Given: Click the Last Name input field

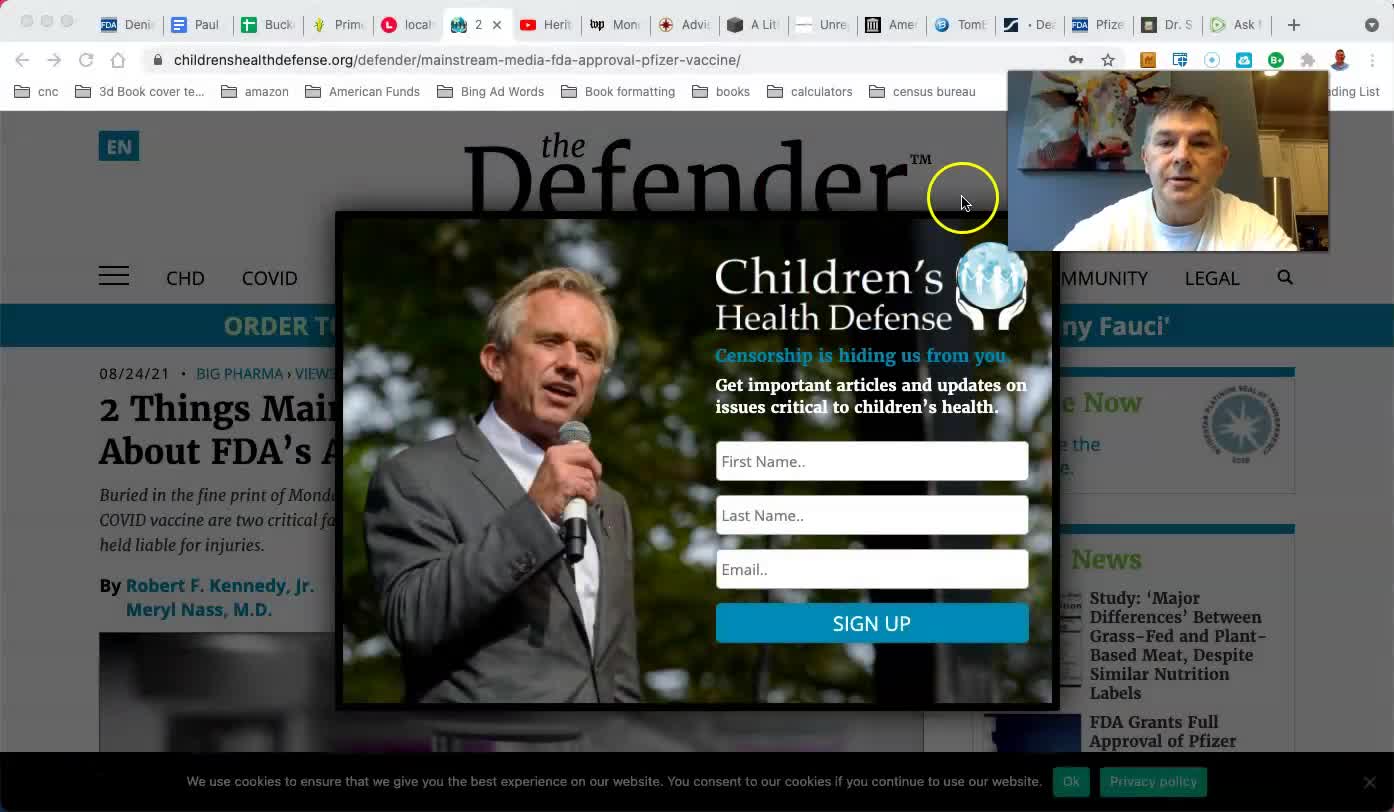Looking at the screenshot, I should [x=872, y=515].
